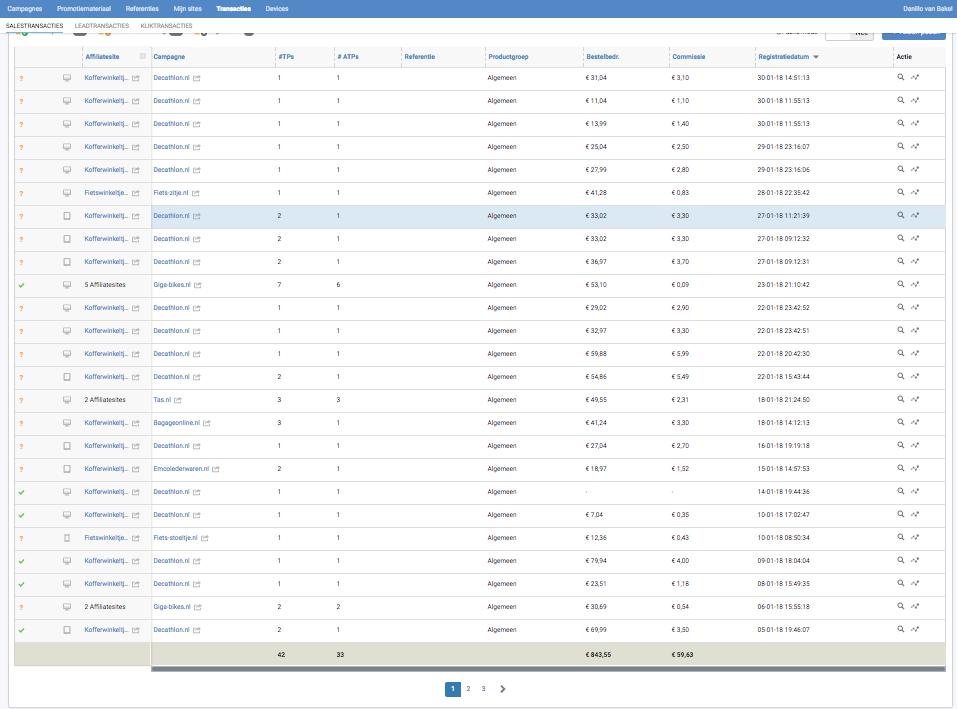View chart icon for 29-01-18 23:16:07 transaction

pos(915,146)
